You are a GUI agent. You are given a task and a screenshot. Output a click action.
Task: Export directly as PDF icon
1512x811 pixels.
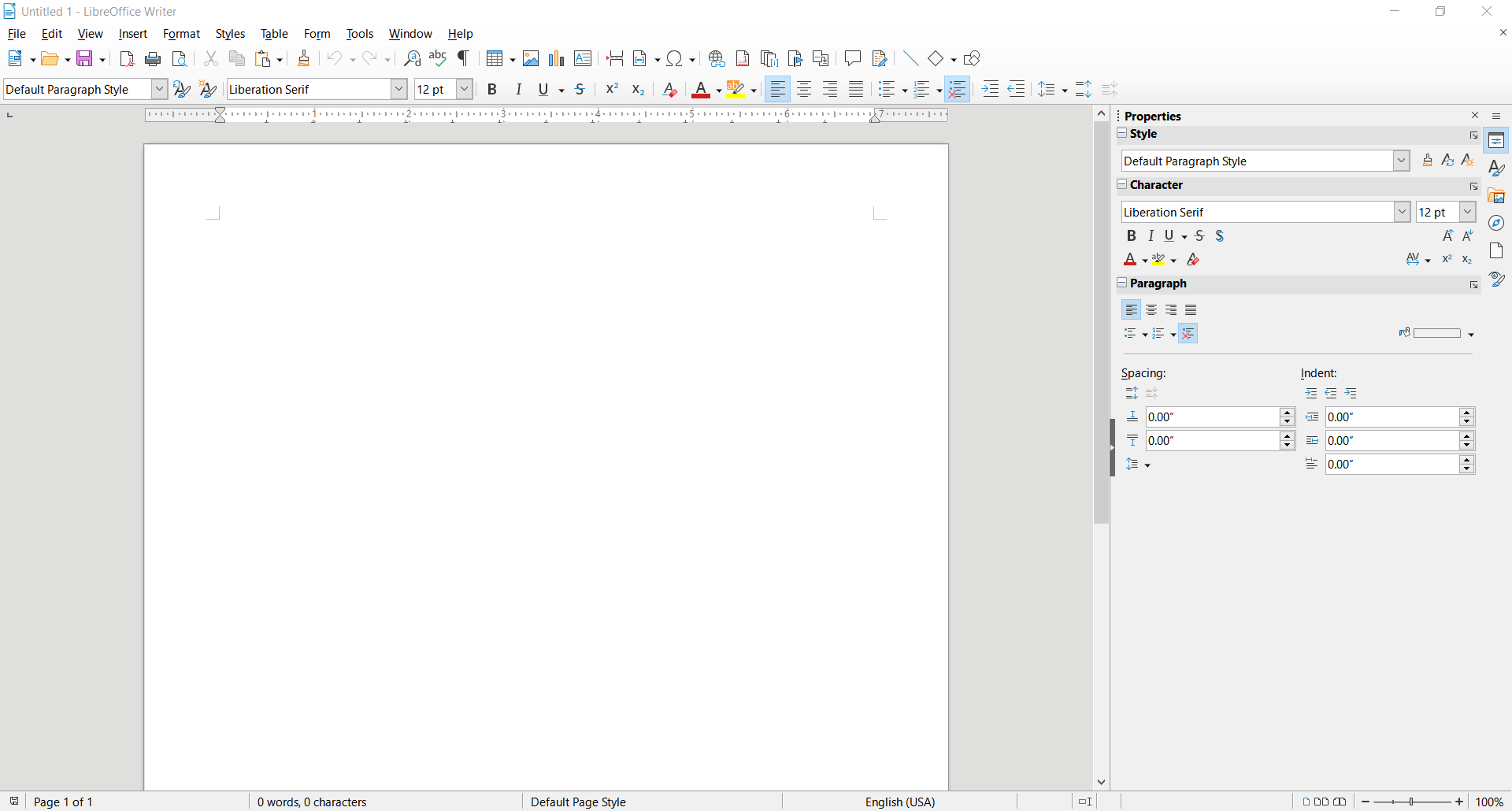(127, 58)
